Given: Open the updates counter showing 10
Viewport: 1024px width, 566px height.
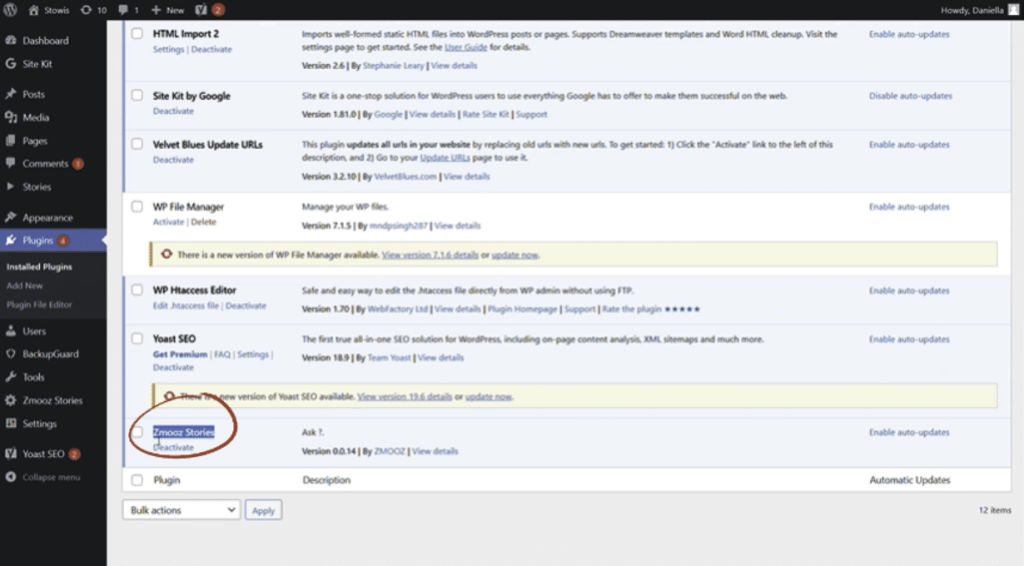Looking at the screenshot, I should [x=93, y=10].
